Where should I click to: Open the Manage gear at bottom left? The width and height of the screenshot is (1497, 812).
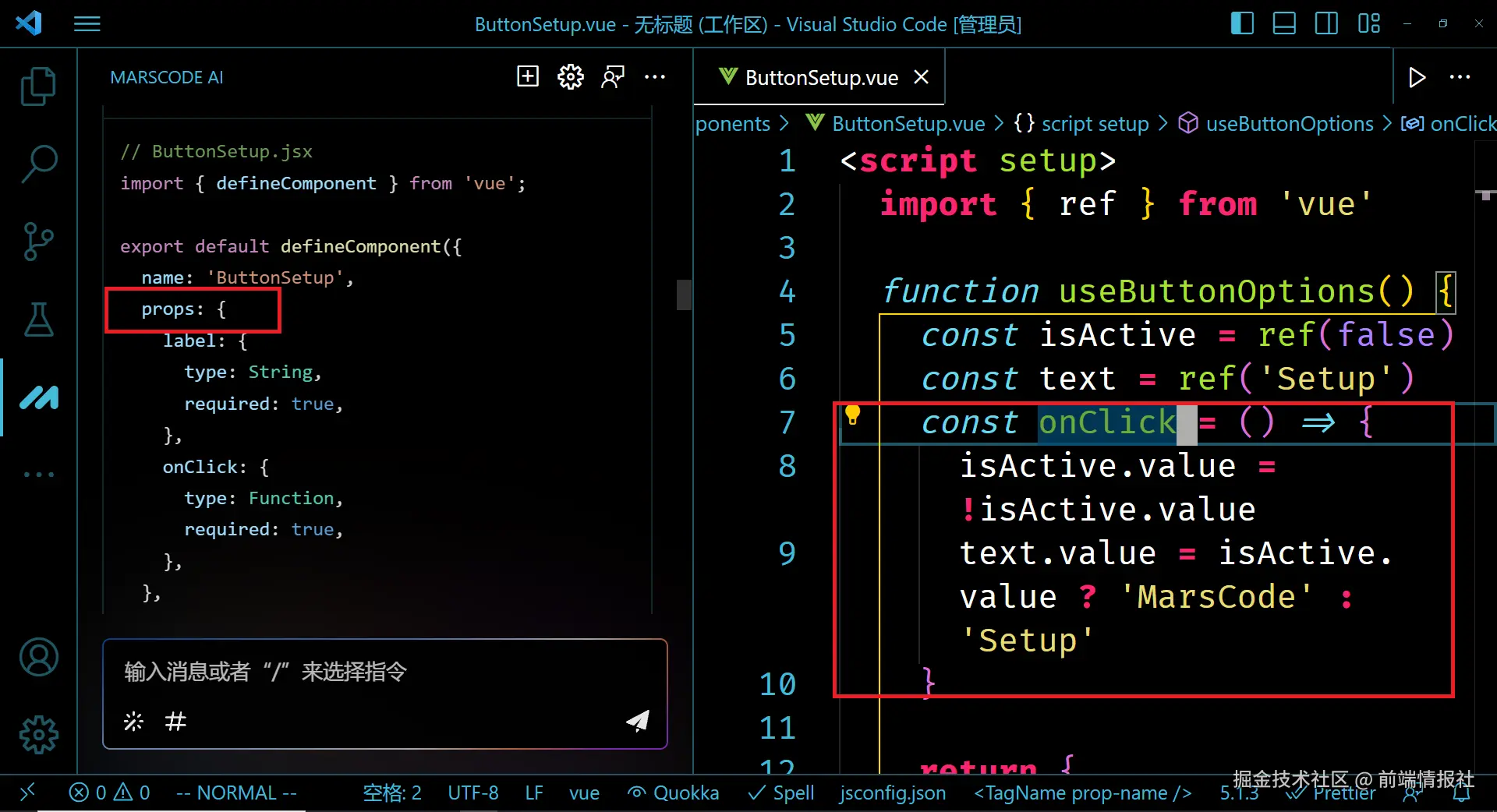coord(38,734)
